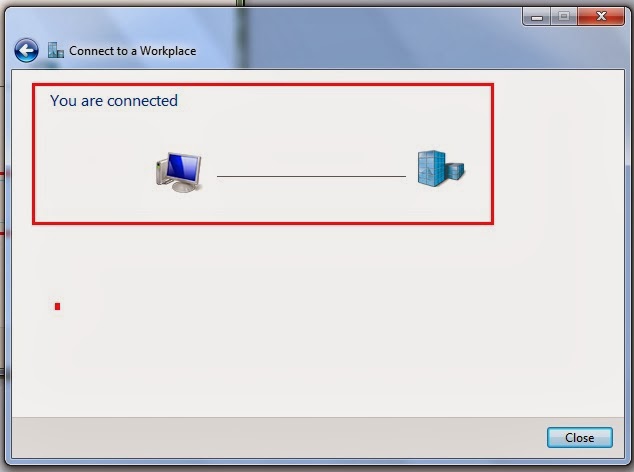The width and height of the screenshot is (634, 472).
Task: Click the background window strip at left edge
Action: (2, 202)
